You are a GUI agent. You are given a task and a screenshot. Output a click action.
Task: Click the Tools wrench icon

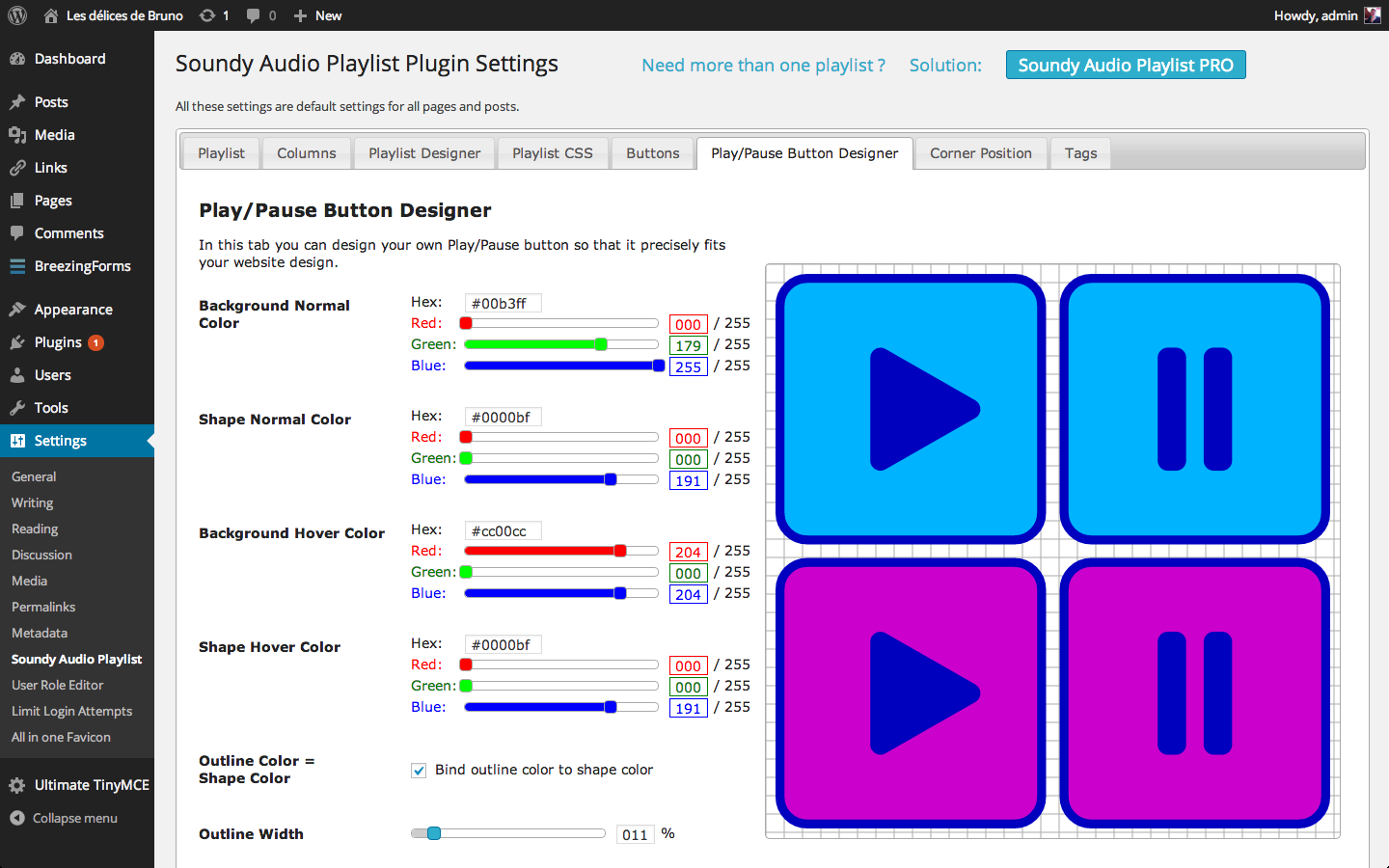coord(17,408)
